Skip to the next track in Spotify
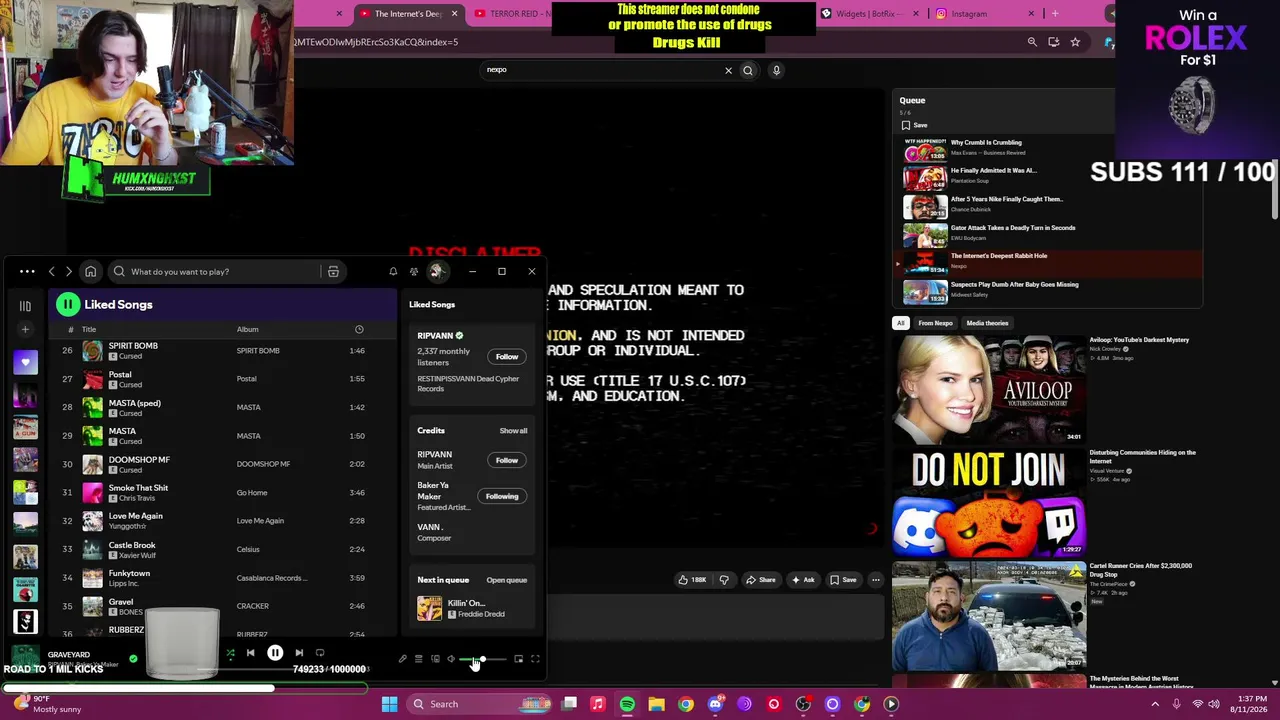This screenshot has height=720, width=1280. pos(299,653)
